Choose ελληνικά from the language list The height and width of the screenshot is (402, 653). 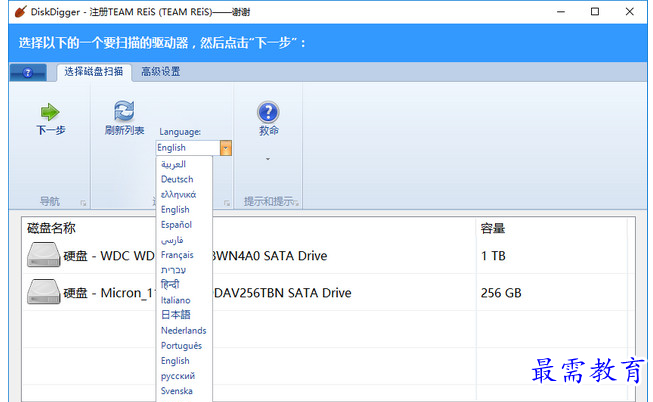pos(178,195)
